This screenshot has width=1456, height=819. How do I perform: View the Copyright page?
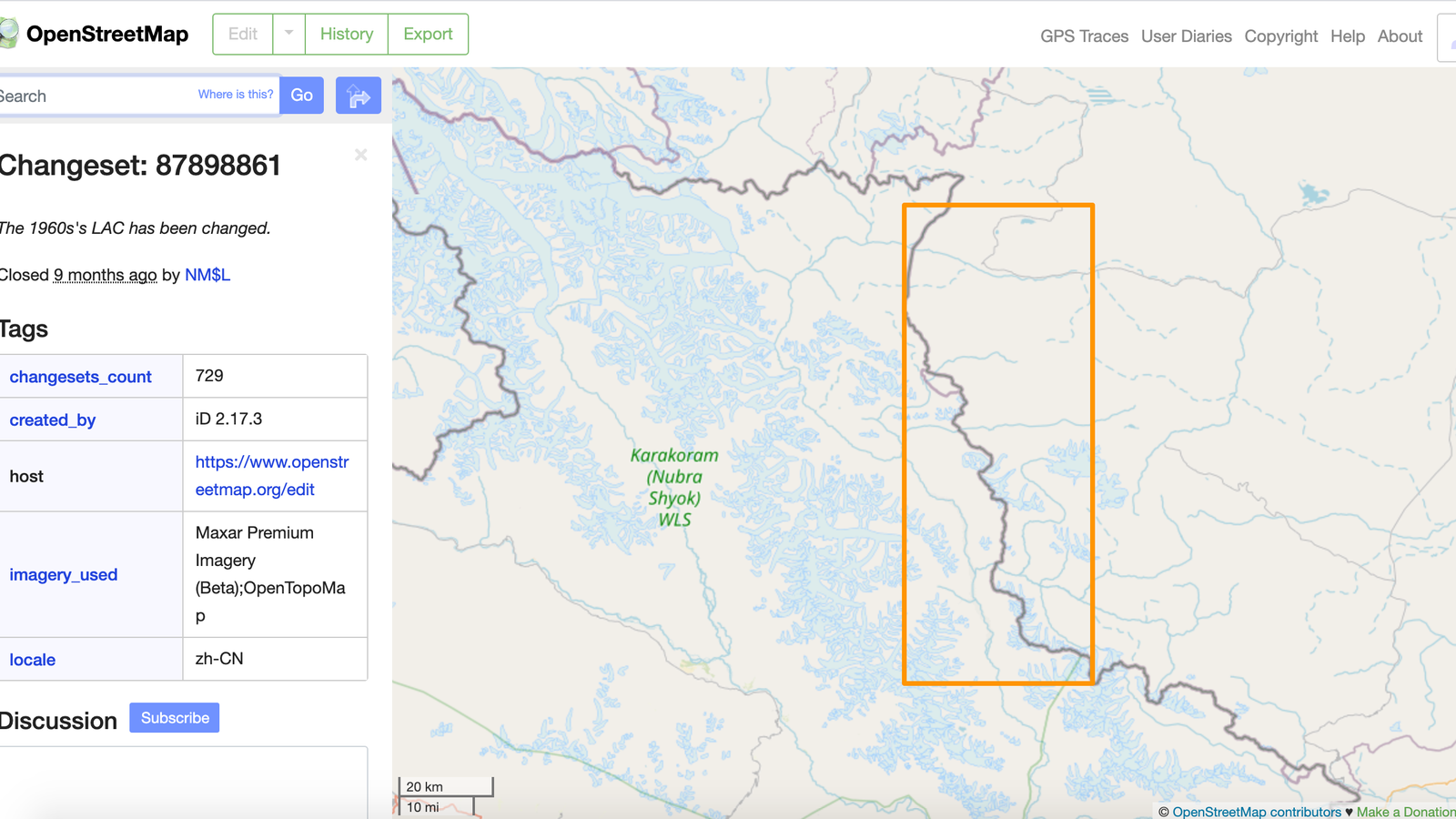pos(1280,36)
